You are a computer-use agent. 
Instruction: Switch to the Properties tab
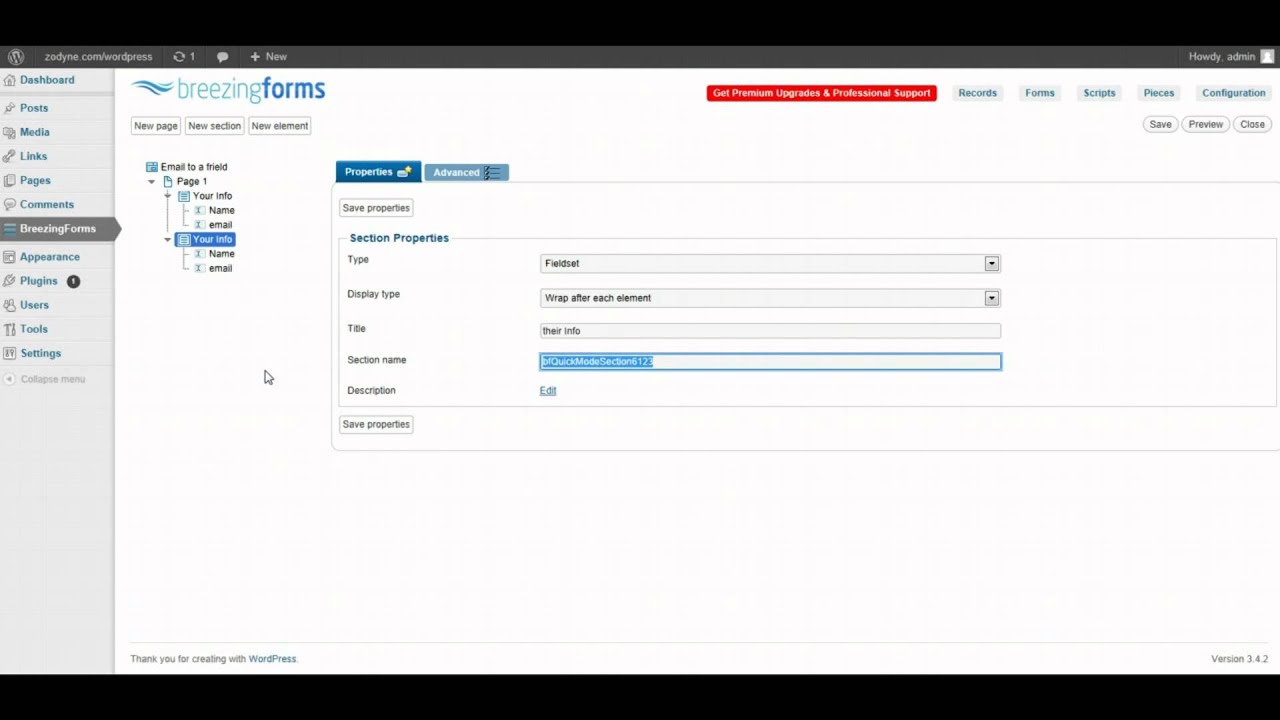(x=378, y=172)
